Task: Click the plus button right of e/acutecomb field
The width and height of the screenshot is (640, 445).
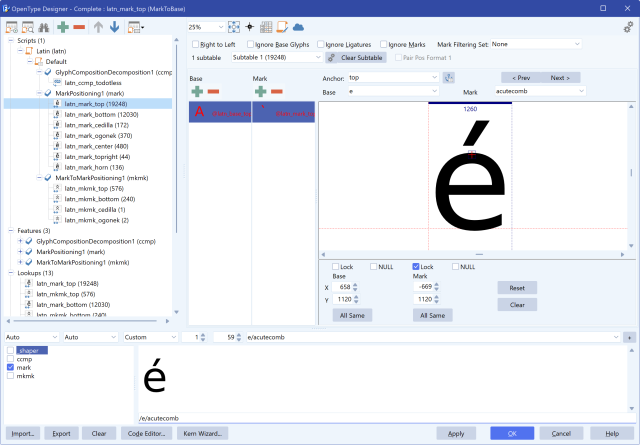Action: [x=629, y=337]
